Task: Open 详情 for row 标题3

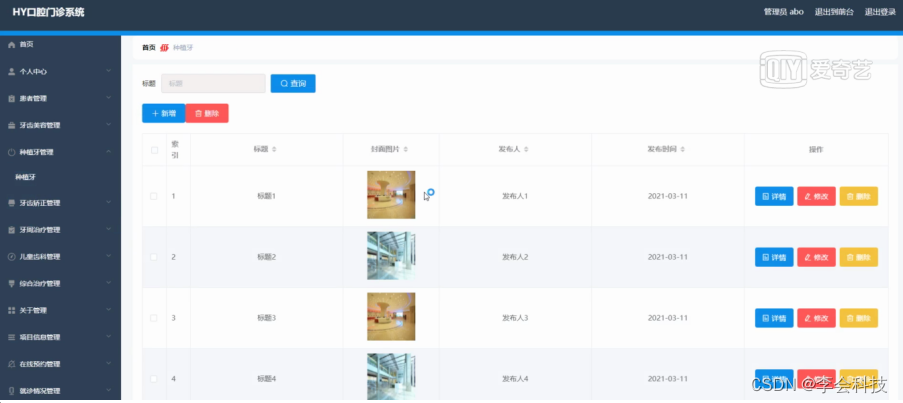Action: pyautogui.click(x=774, y=318)
